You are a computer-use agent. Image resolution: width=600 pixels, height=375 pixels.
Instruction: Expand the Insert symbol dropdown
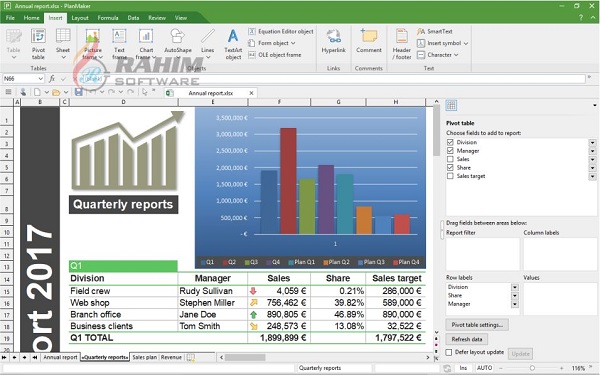466,43
